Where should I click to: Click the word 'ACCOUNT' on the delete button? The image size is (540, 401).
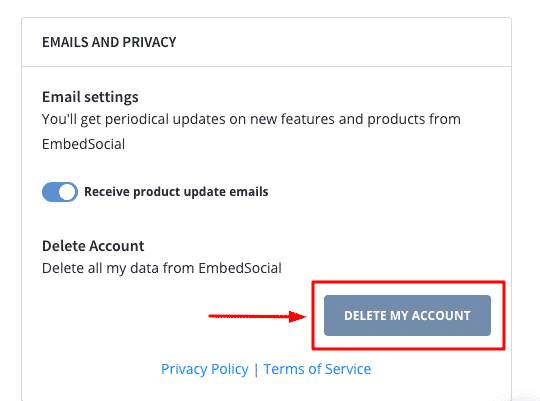[441, 316]
